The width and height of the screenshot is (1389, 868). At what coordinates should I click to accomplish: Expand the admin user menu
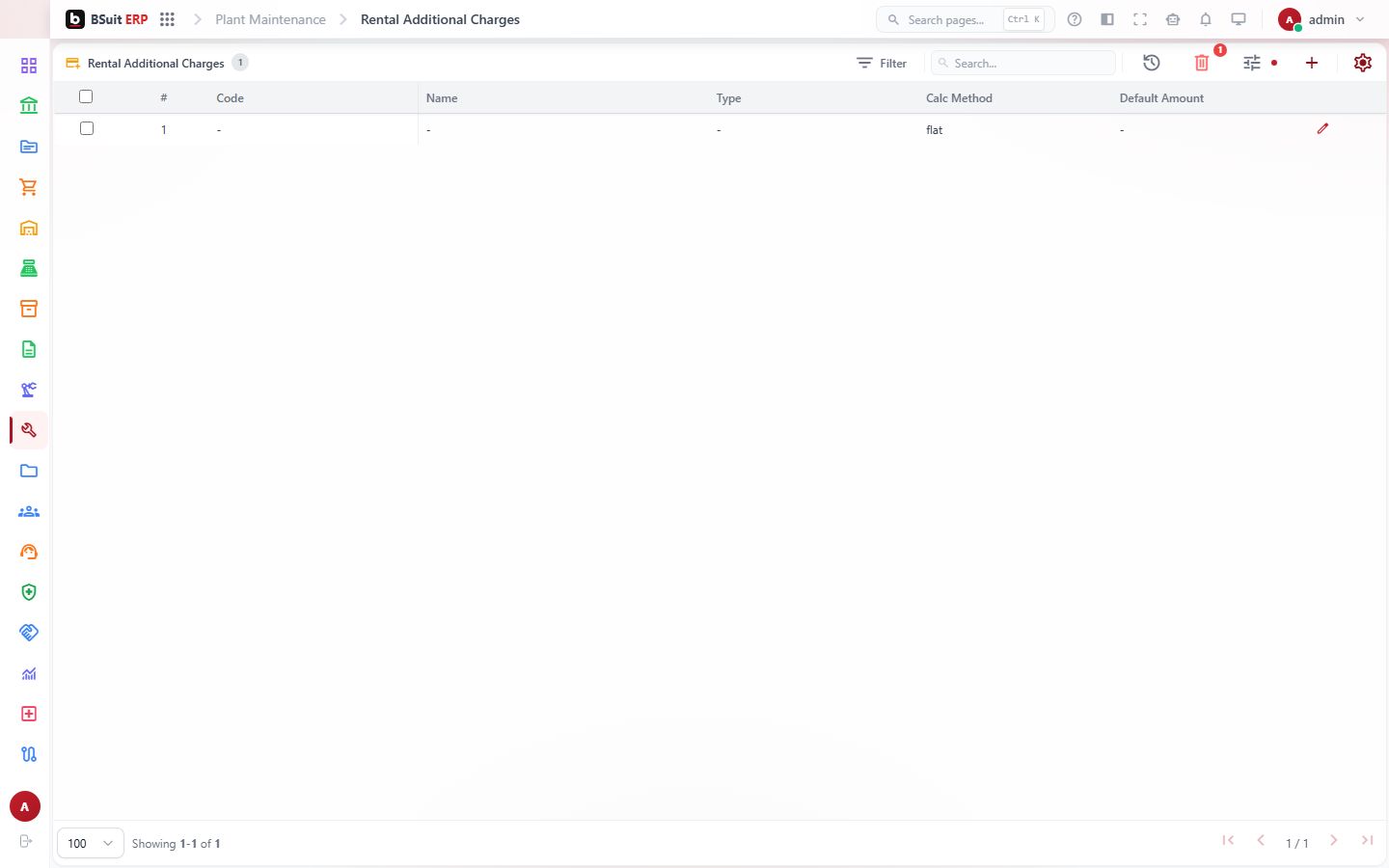(x=1321, y=19)
